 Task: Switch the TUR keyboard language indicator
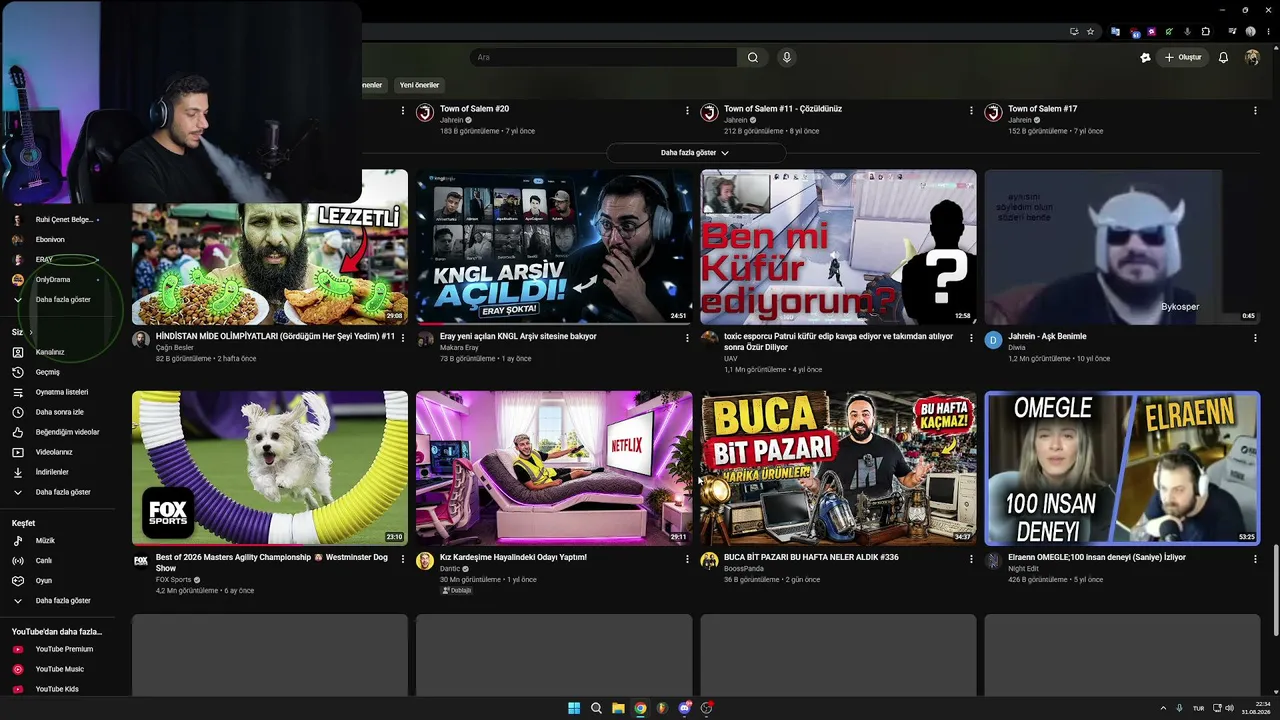click(x=1198, y=708)
